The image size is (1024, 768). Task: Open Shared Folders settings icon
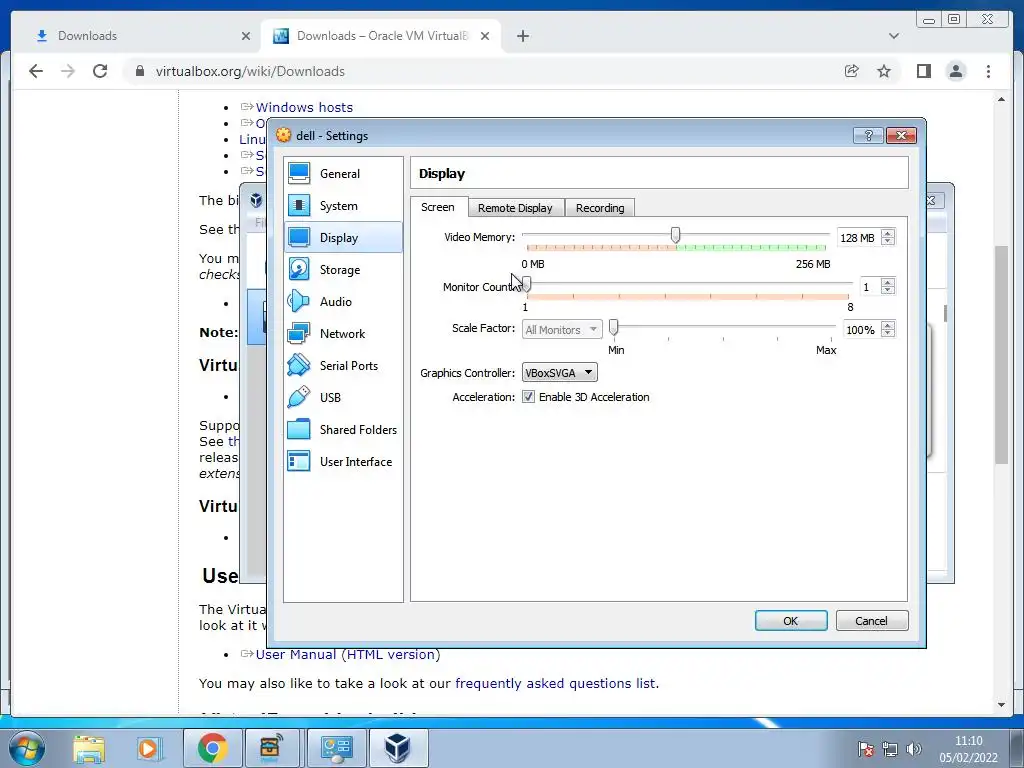[x=299, y=430]
